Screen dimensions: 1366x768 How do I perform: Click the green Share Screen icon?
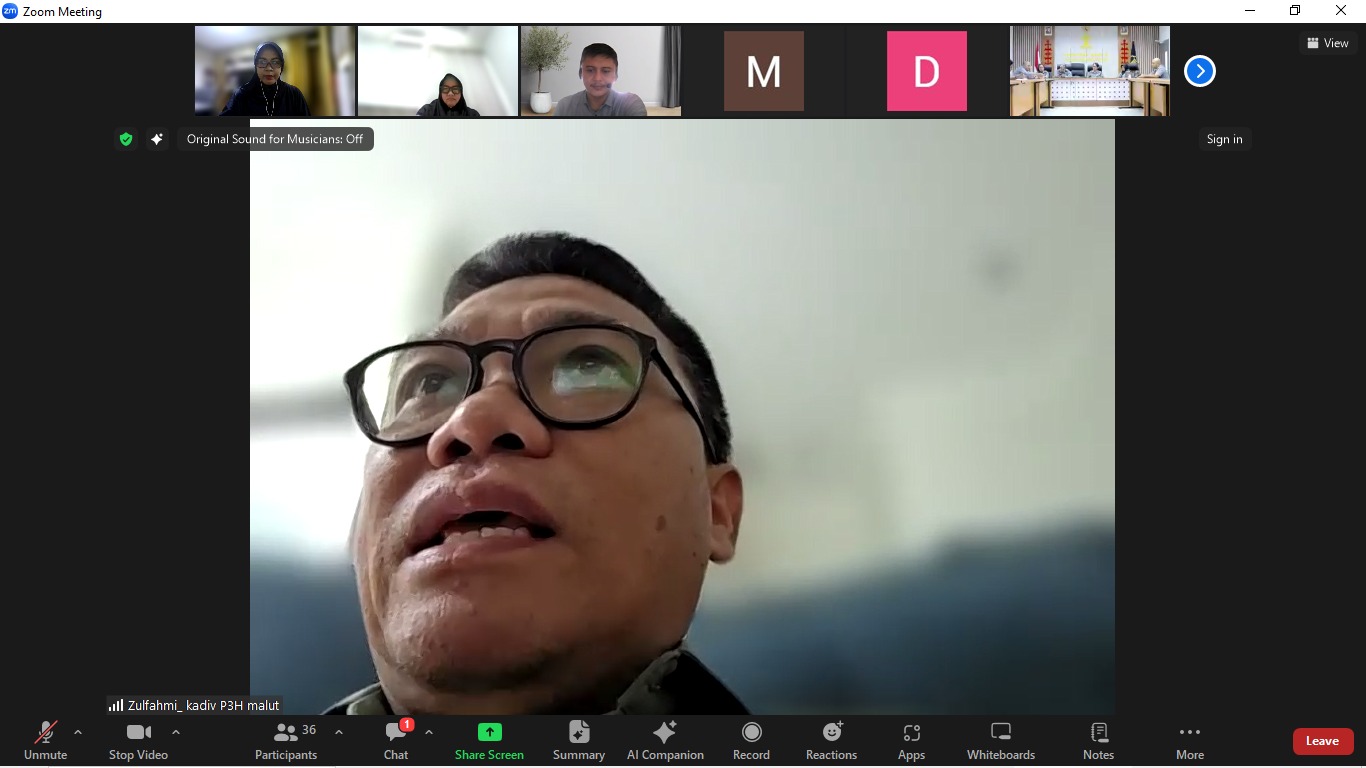pyautogui.click(x=489, y=733)
